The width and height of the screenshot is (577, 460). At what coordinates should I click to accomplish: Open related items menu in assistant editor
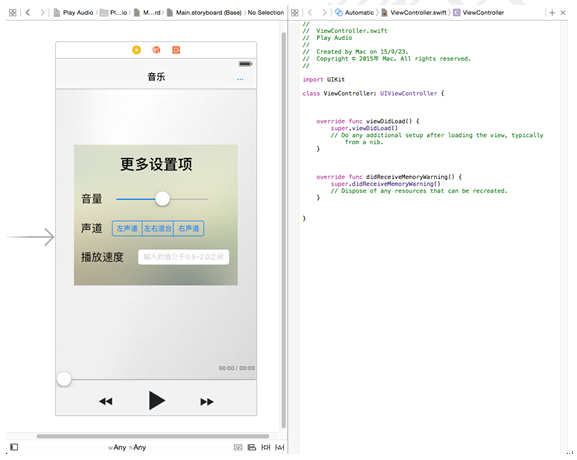(x=295, y=13)
